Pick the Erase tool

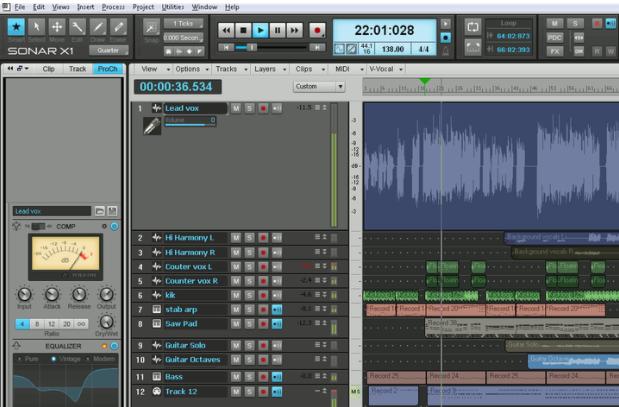pos(119,29)
